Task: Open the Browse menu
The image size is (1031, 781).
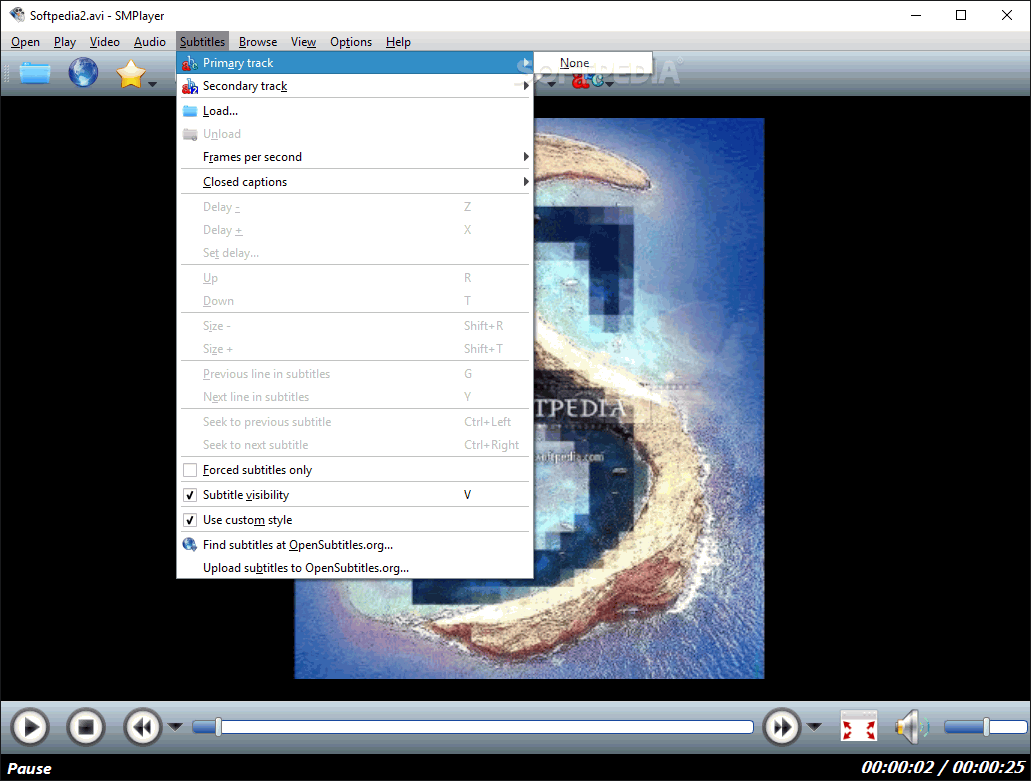Action: pos(258,42)
